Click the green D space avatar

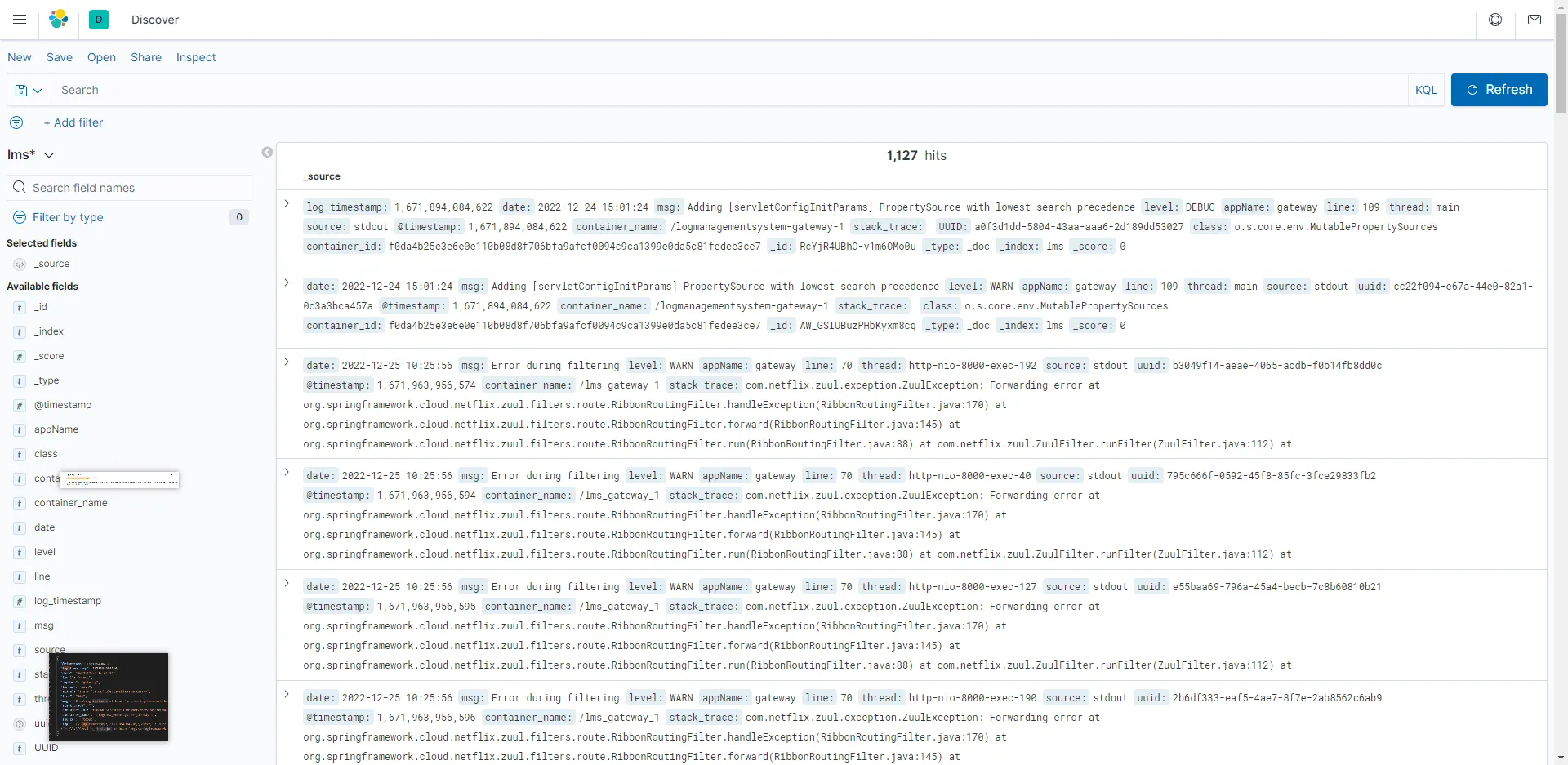click(x=99, y=20)
